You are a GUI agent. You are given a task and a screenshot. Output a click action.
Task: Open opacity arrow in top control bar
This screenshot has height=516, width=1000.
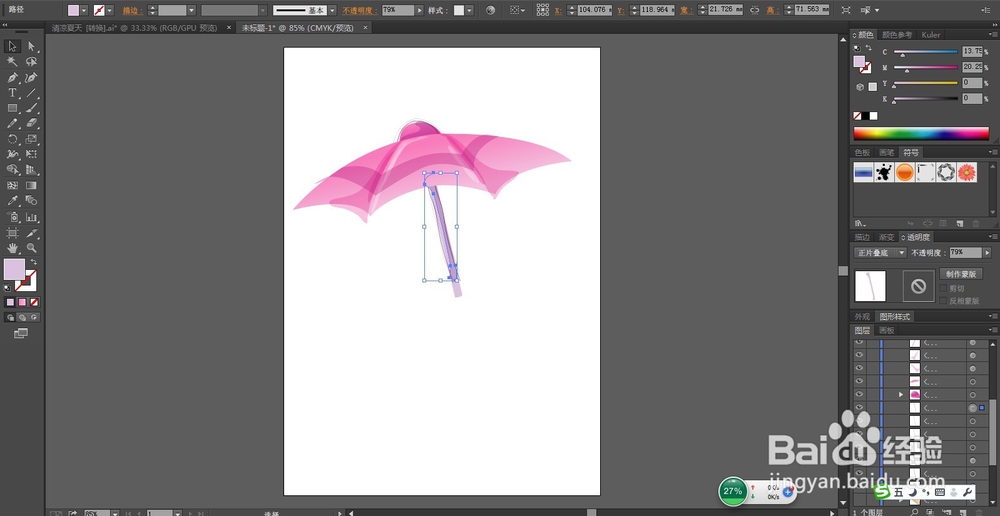(419, 10)
